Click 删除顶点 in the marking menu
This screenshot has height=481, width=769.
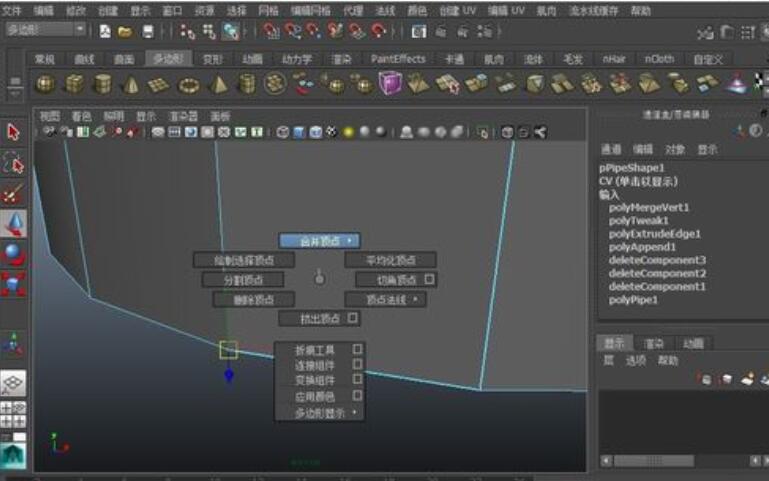click(x=253, y=299)
